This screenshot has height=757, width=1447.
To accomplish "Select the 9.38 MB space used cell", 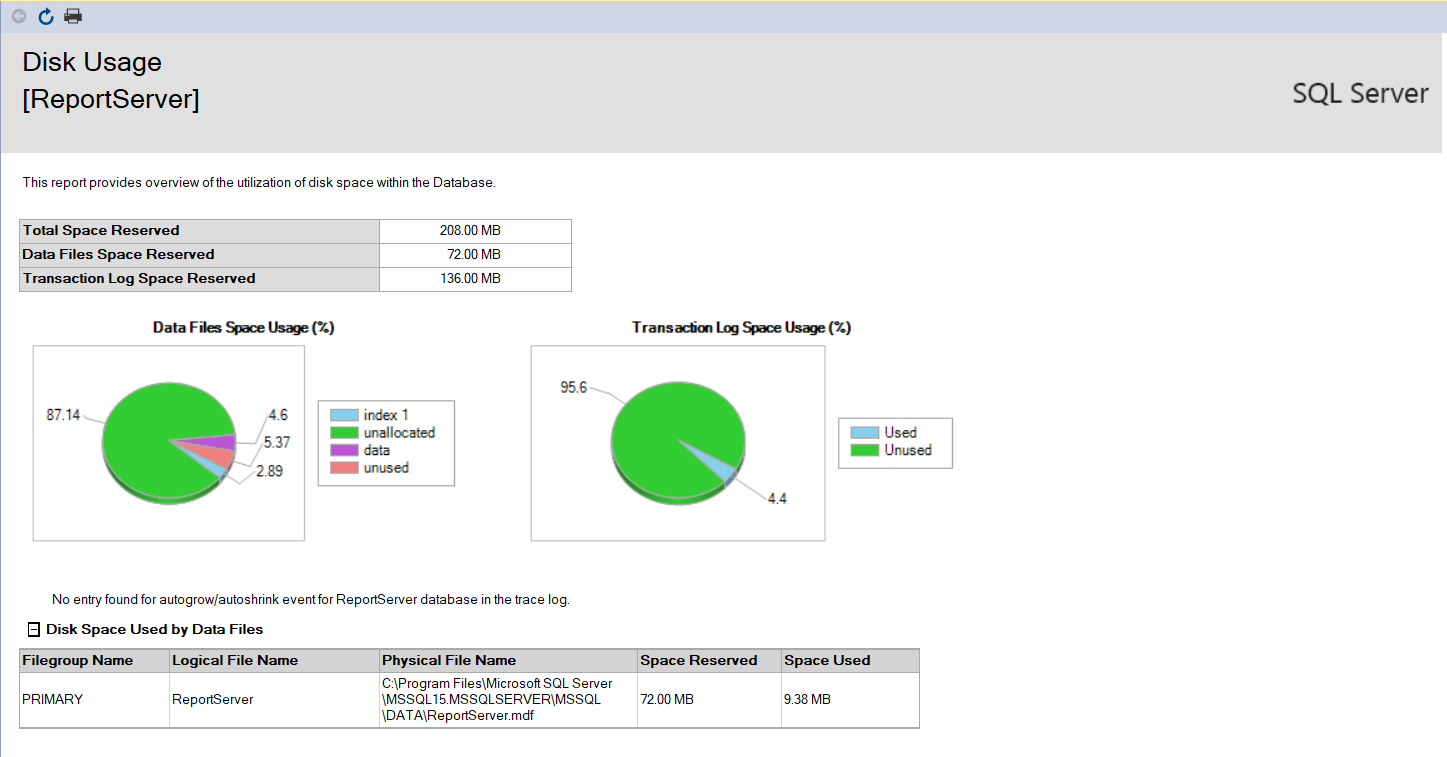I will [850, 700].
